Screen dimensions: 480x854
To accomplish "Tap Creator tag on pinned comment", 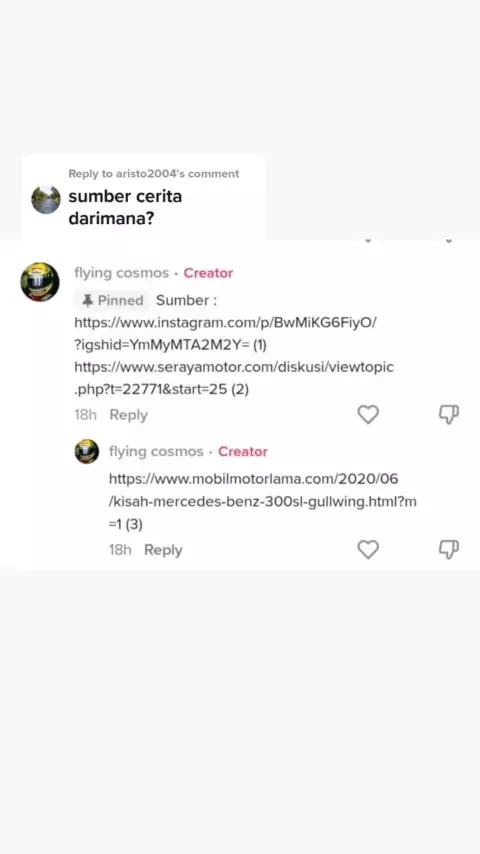I will pos(208,273).
